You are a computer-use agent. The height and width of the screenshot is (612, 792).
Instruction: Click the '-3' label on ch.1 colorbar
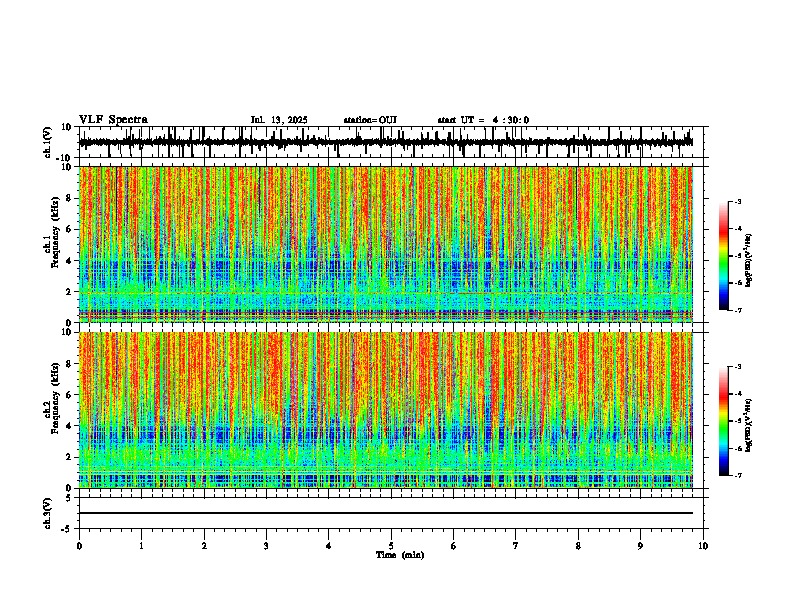[x=737, y=201]
